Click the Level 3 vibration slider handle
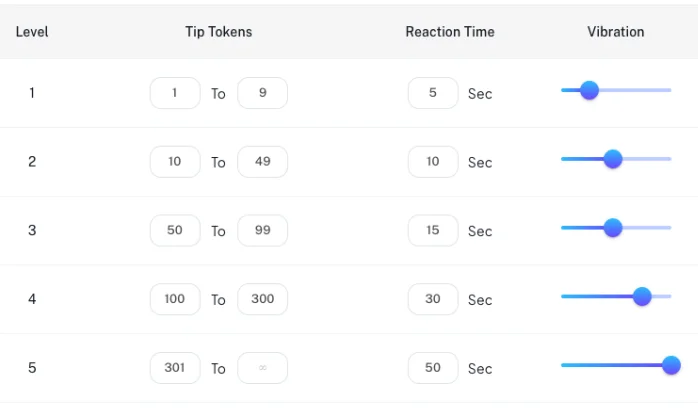Screen dimensions: 698x409 pyautogui.click(x=613, y=227)
